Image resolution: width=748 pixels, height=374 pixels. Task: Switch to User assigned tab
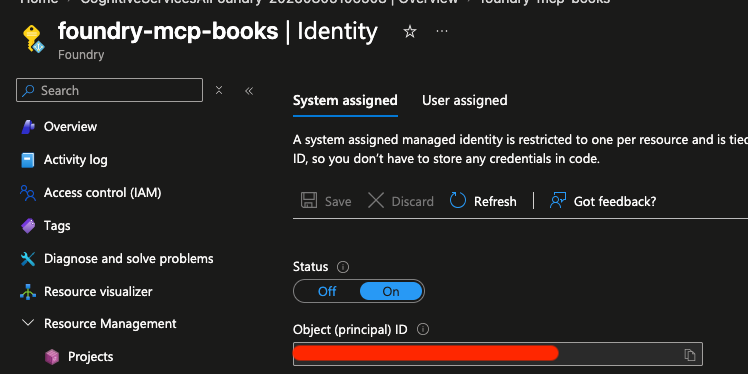[x=465, y=101]
